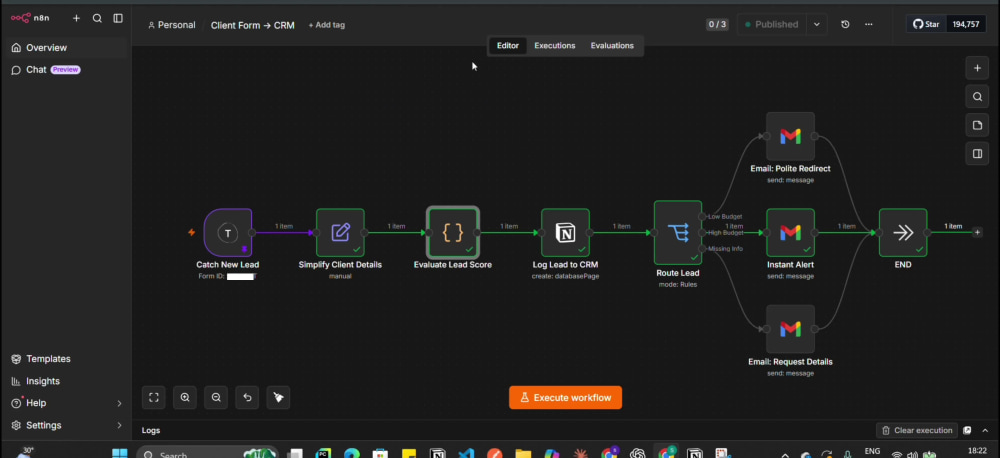Open the Windows Start button in taskbar
1000x458 pixels.
119,454
